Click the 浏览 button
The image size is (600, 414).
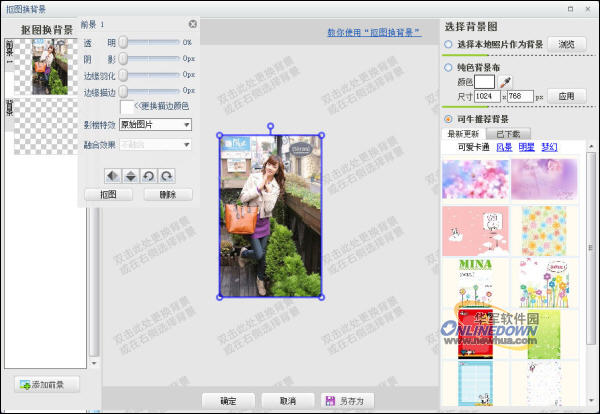click(x=566, y=44)
